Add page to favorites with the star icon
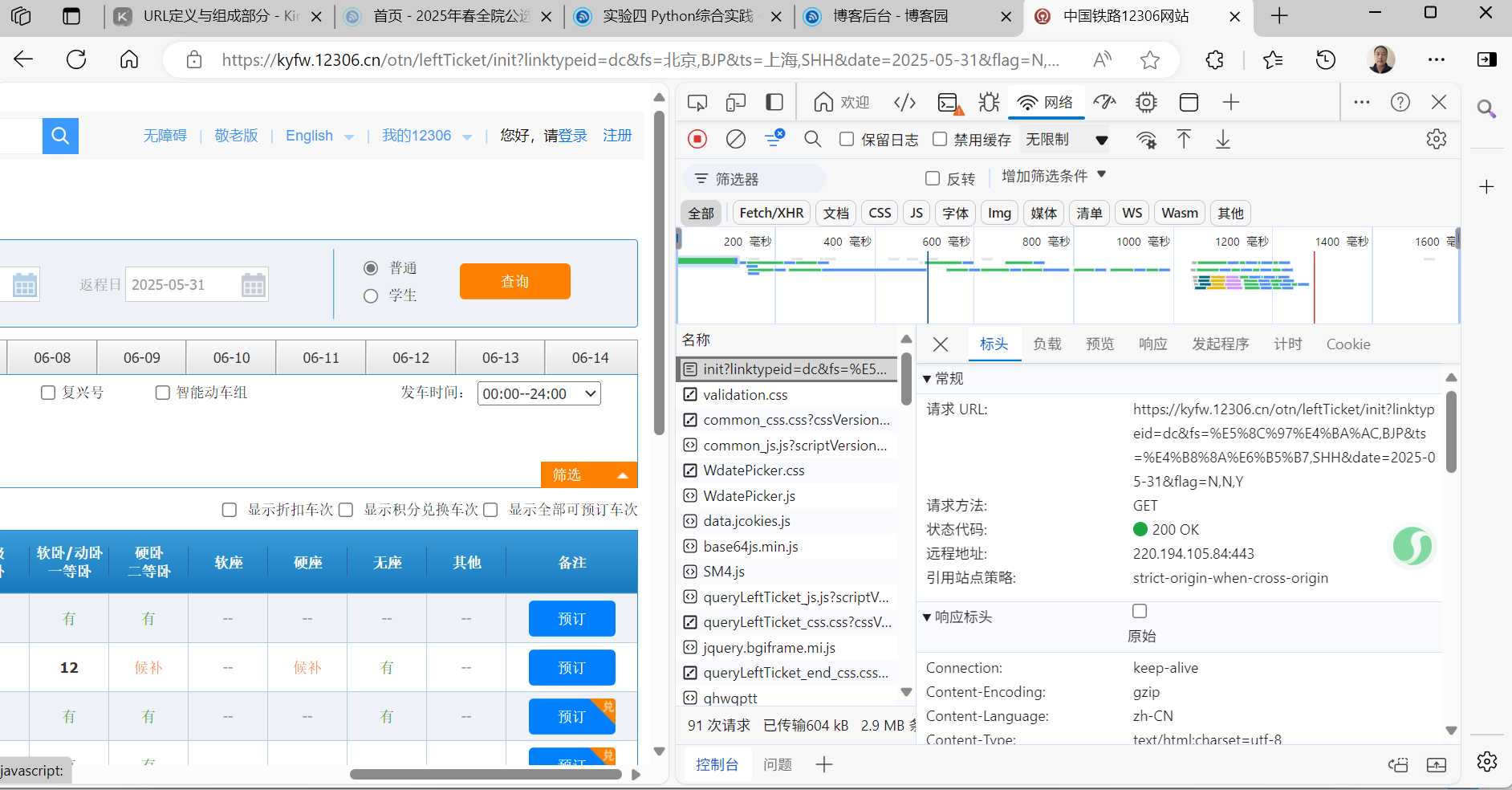This screenshot has height=790, width=1512. 1150,59
